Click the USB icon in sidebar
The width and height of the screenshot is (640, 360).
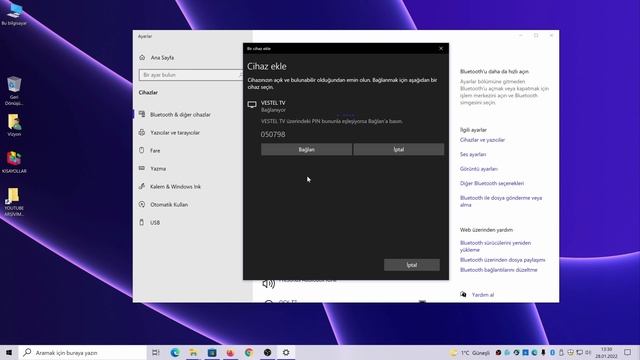point(142,222)
